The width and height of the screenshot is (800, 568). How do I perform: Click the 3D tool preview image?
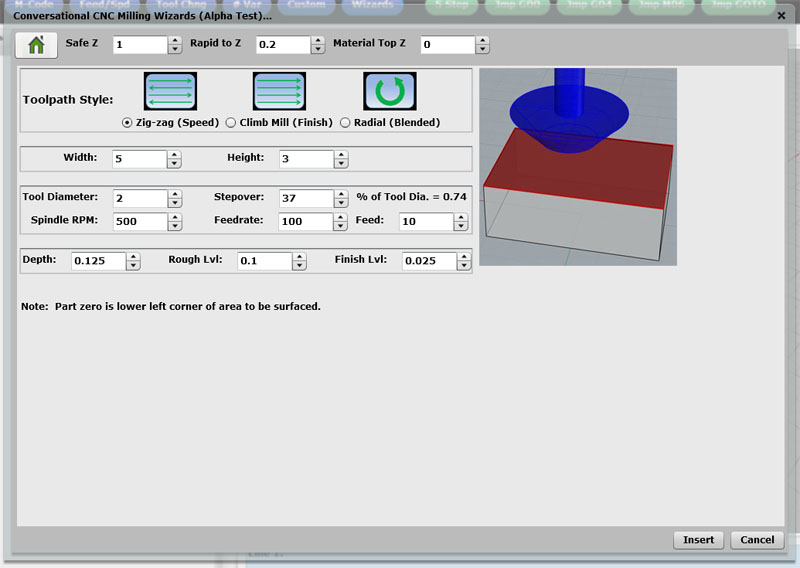click(x=578, y=167)
